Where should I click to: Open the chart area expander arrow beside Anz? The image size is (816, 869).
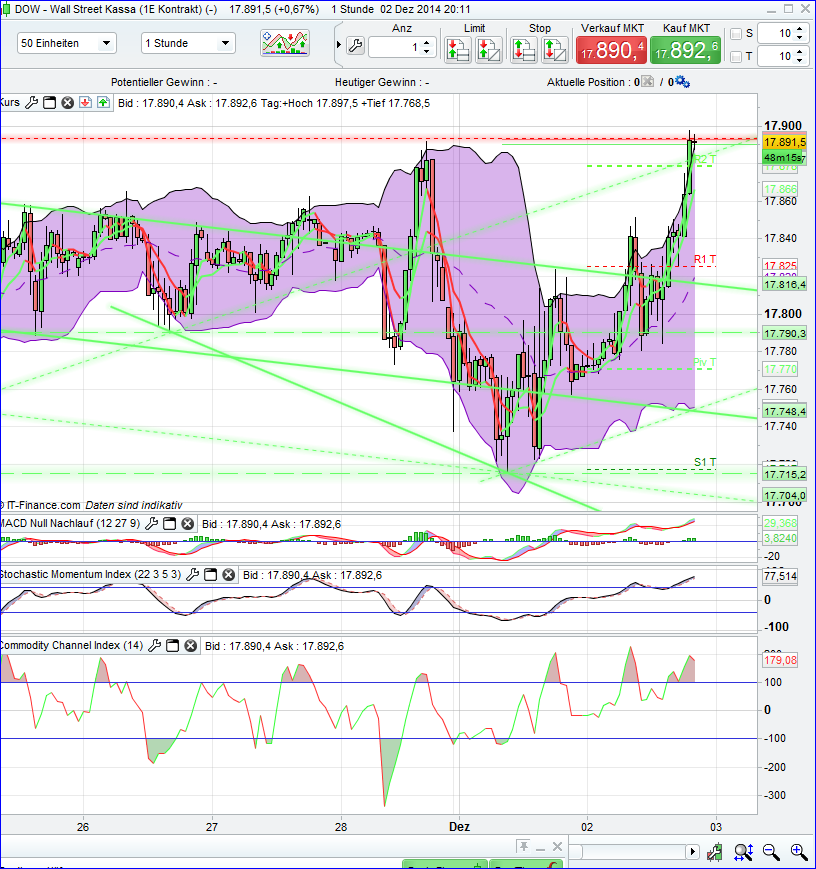point(340,45)
